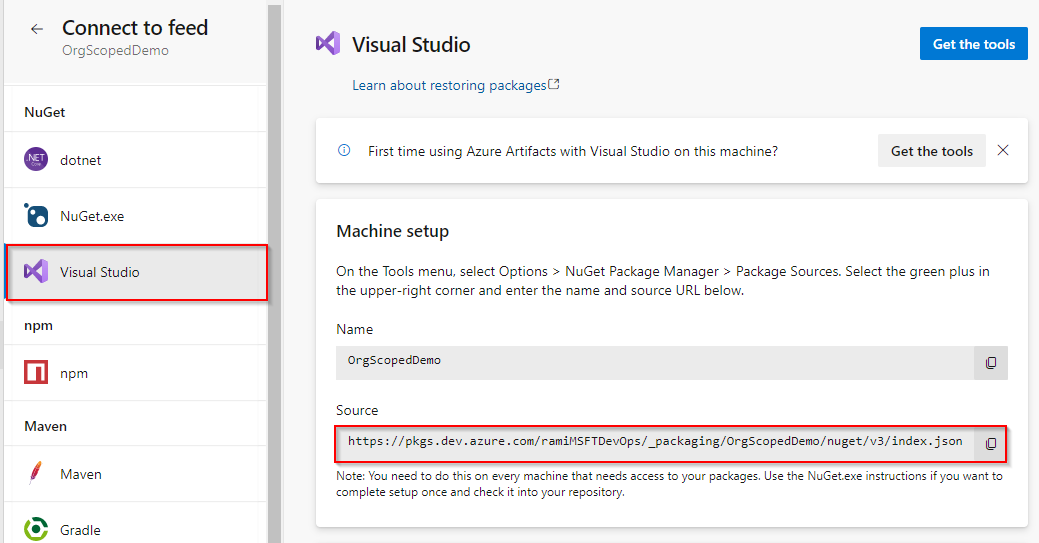The width and height of the screenshot is (1039, 543).
Task: Click the Gradle circular icon
Action: pyautogui.click(x=36, y=529)
